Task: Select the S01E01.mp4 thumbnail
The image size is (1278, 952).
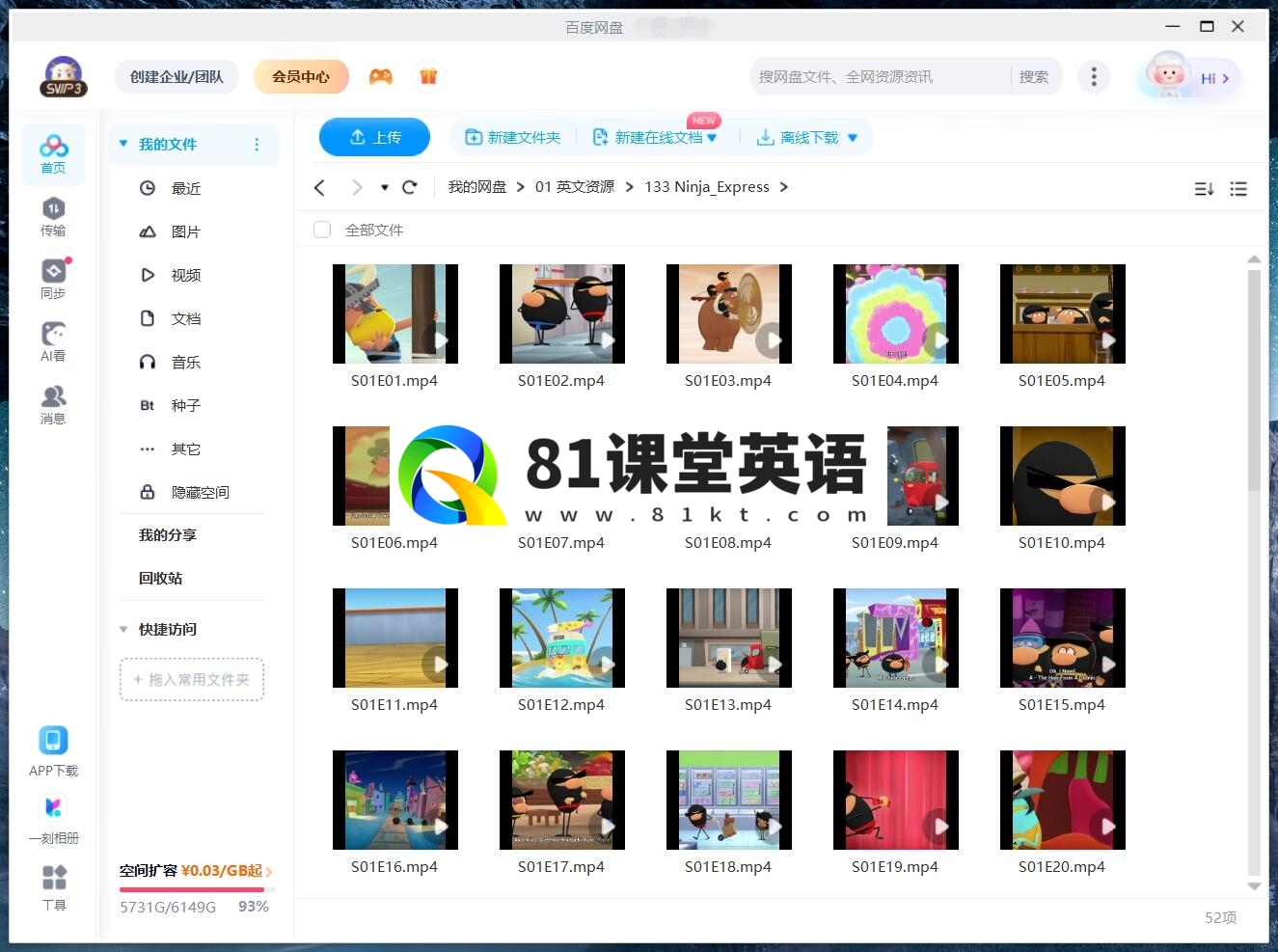Action: click(395, 313)
